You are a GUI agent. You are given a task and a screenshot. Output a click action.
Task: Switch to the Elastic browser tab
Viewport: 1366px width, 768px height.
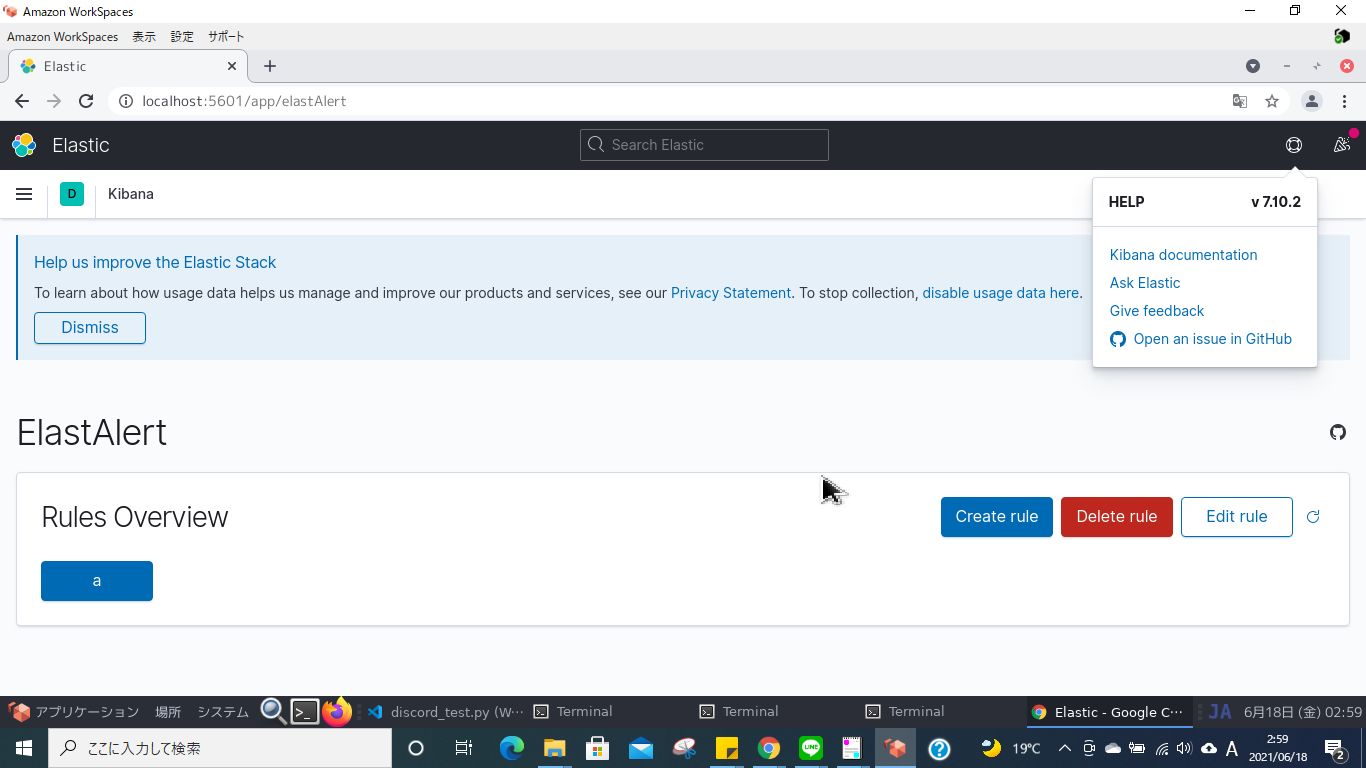[120, 66]
